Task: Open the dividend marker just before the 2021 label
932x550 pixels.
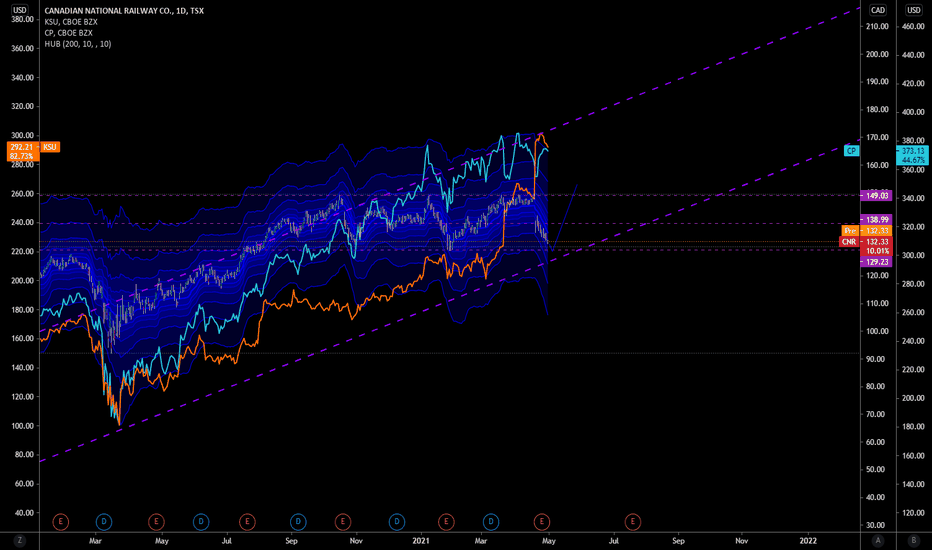Action: click(x=396, y=522)
